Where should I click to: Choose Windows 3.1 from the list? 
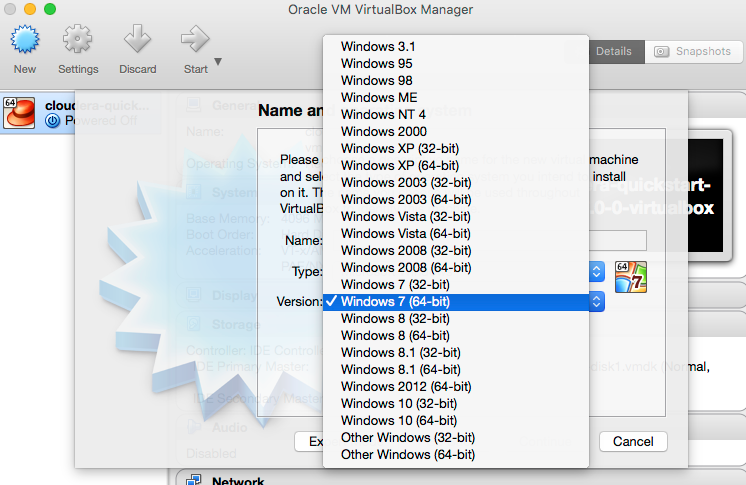pos(456,47)
